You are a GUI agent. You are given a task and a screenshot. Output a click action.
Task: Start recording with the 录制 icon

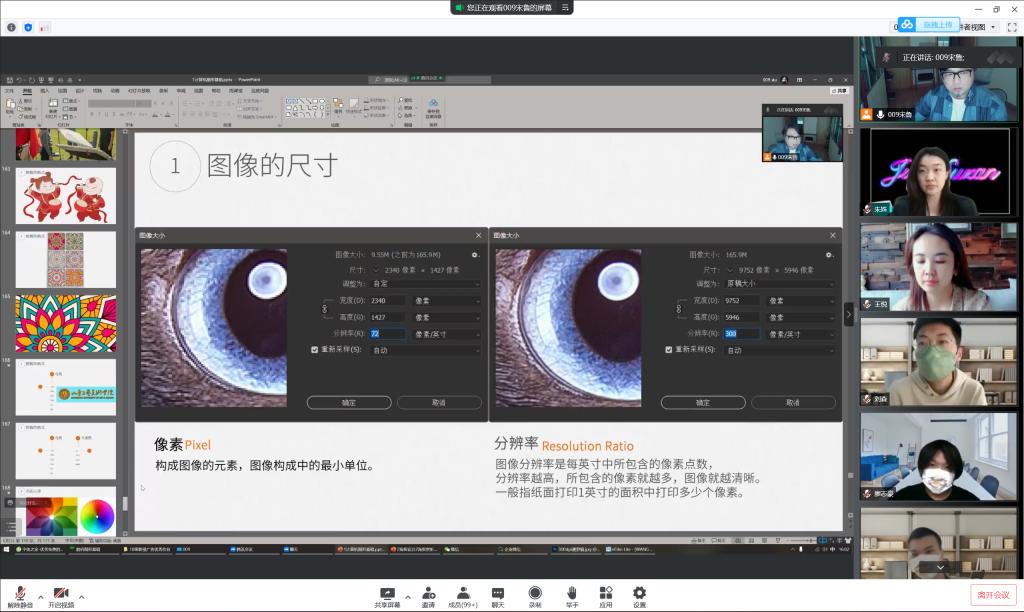point(535,592)
